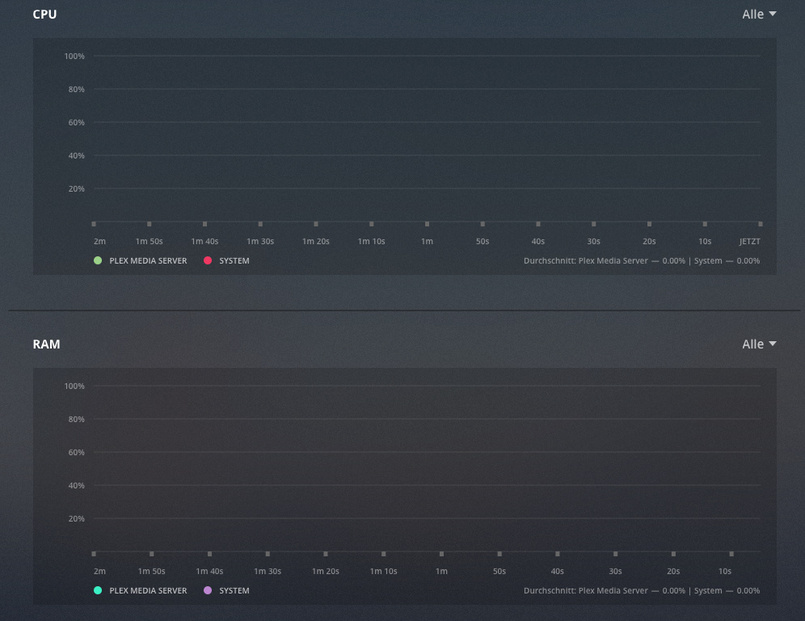
Task: Click the 50s label on RAM chart
Action: click(x=500, y=571)
